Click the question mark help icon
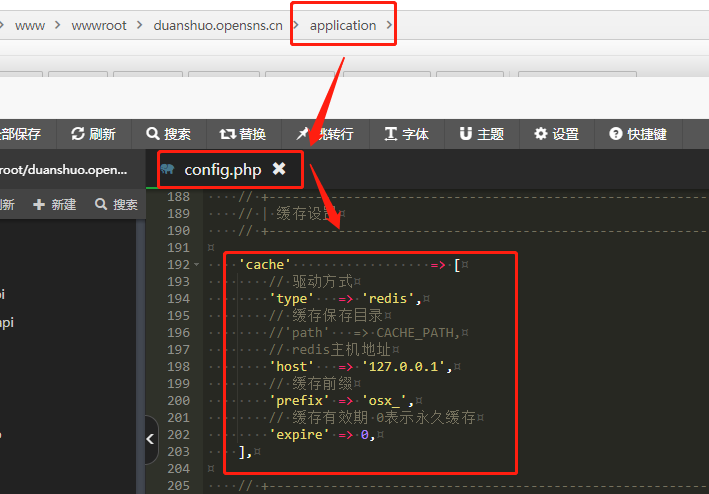Viewport: 709px width, 494px height. pyautogui.click(x=616, y=134)
